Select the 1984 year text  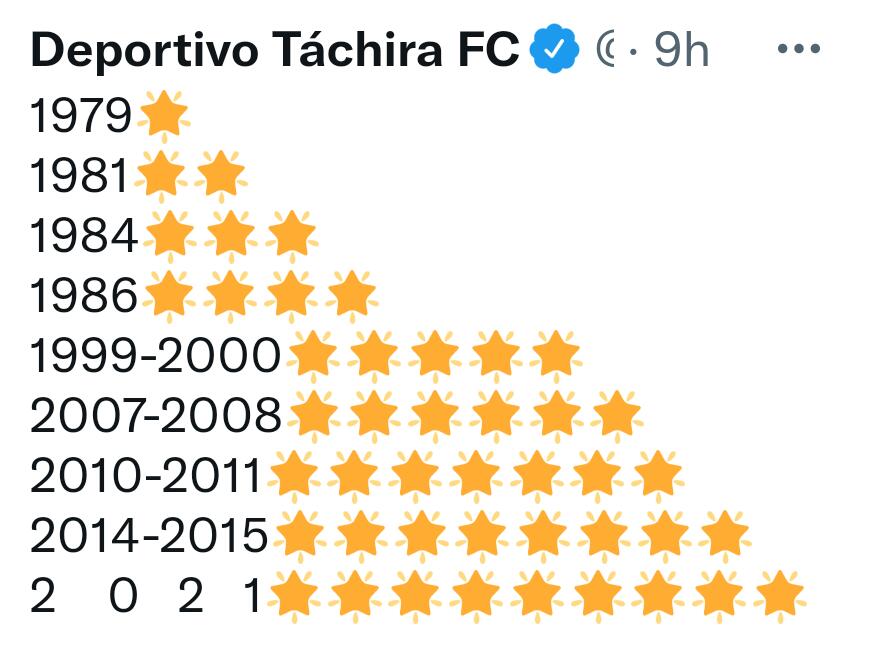(84, 235)
